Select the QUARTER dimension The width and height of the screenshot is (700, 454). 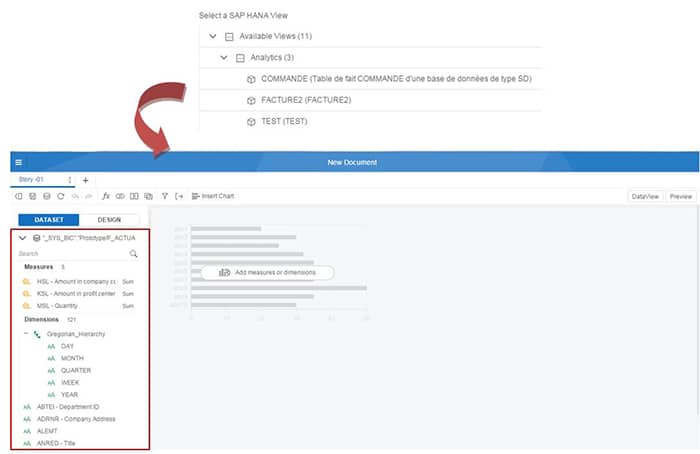tap(76, 371)
